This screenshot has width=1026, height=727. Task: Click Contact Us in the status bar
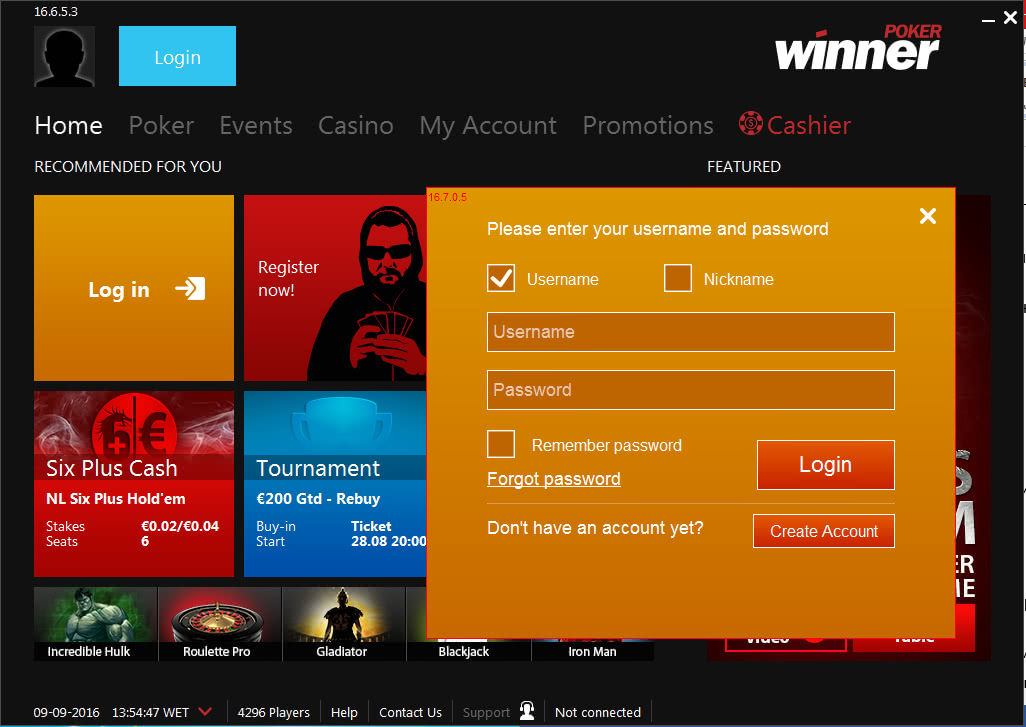(x=410, y=712)
